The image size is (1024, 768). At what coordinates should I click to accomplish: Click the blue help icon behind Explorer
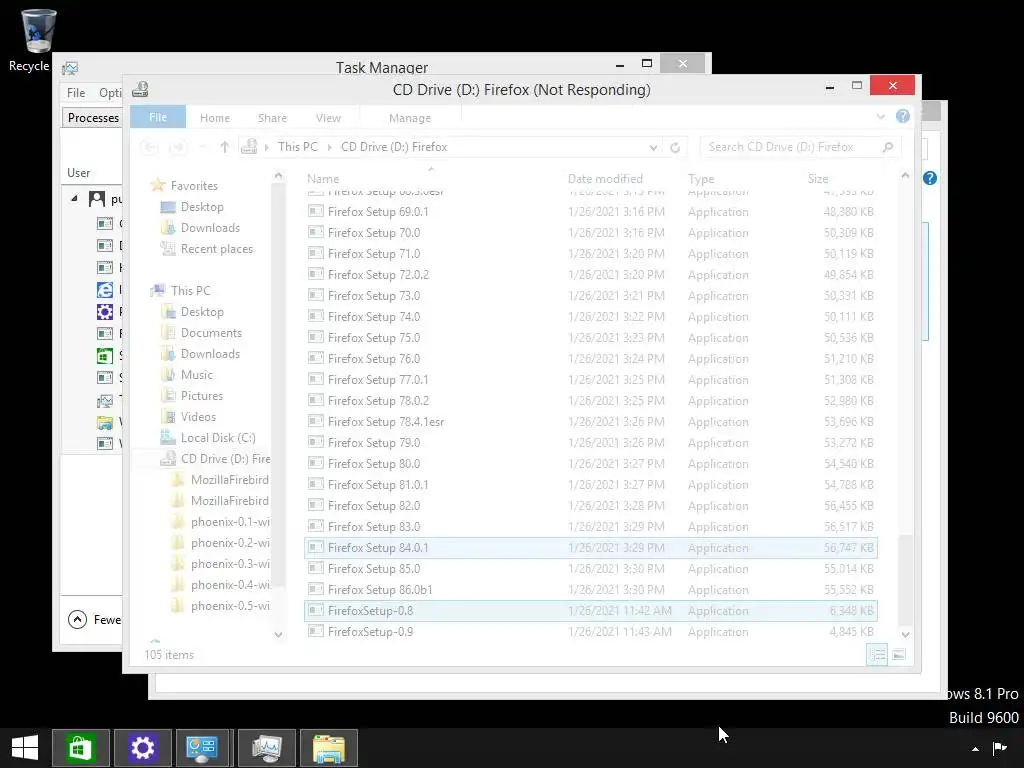pos(930,178)
